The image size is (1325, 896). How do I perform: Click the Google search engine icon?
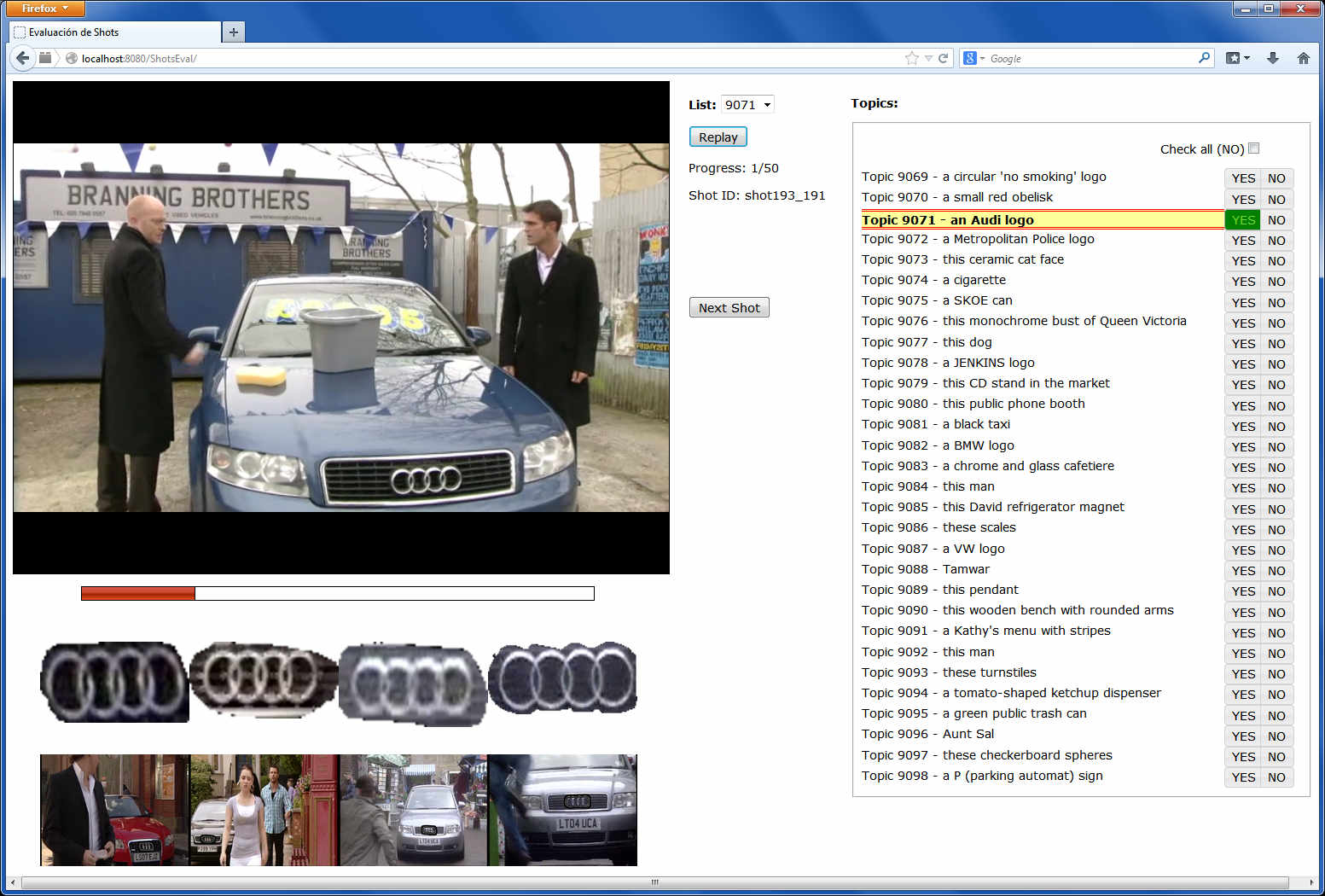point(969,58)
